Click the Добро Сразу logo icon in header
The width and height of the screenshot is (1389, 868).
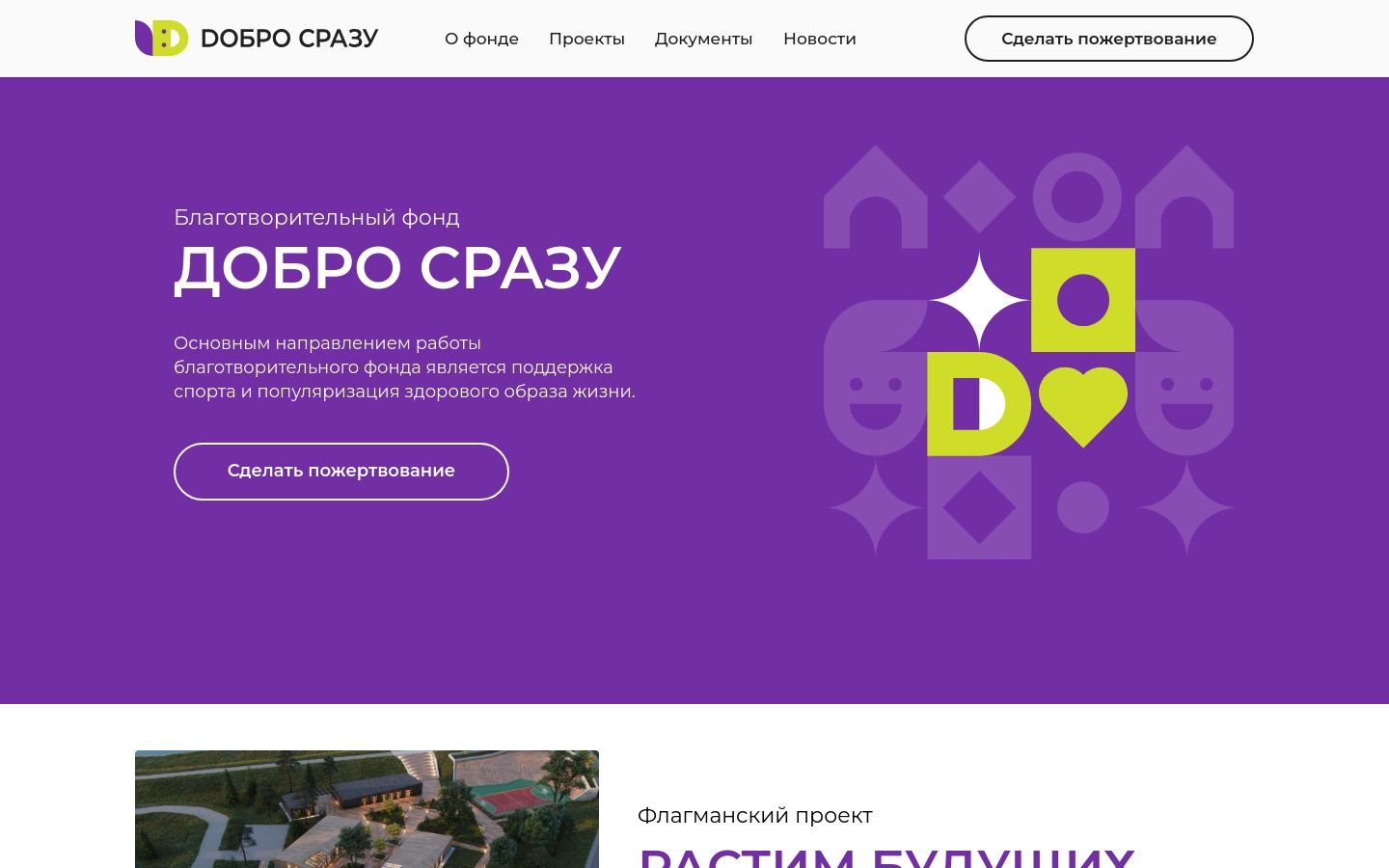(x=161, y=39)
